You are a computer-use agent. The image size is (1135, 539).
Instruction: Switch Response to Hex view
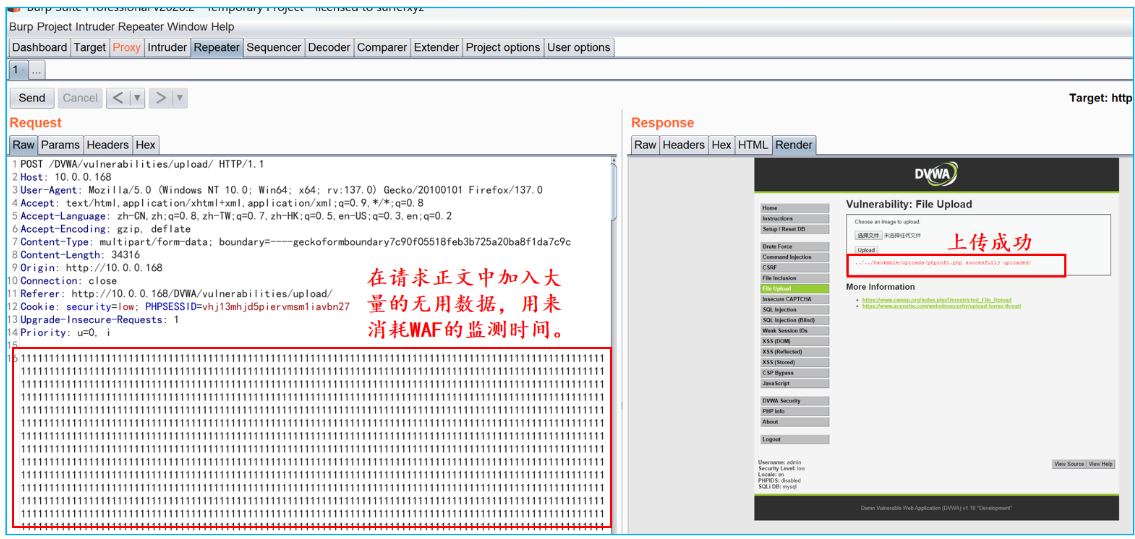tap(721, 145)
